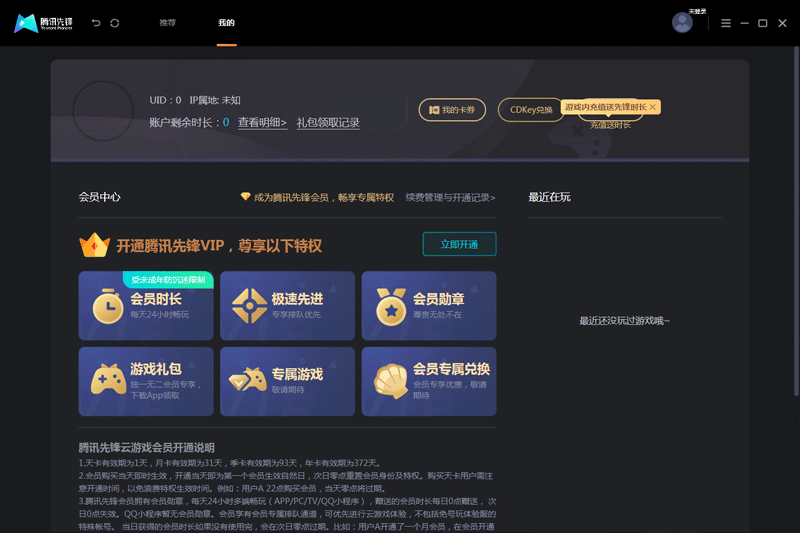The width and height of the screenshot is (800, 533).
Task: Click the UID : 0 text
Action: tap(165, 100)
